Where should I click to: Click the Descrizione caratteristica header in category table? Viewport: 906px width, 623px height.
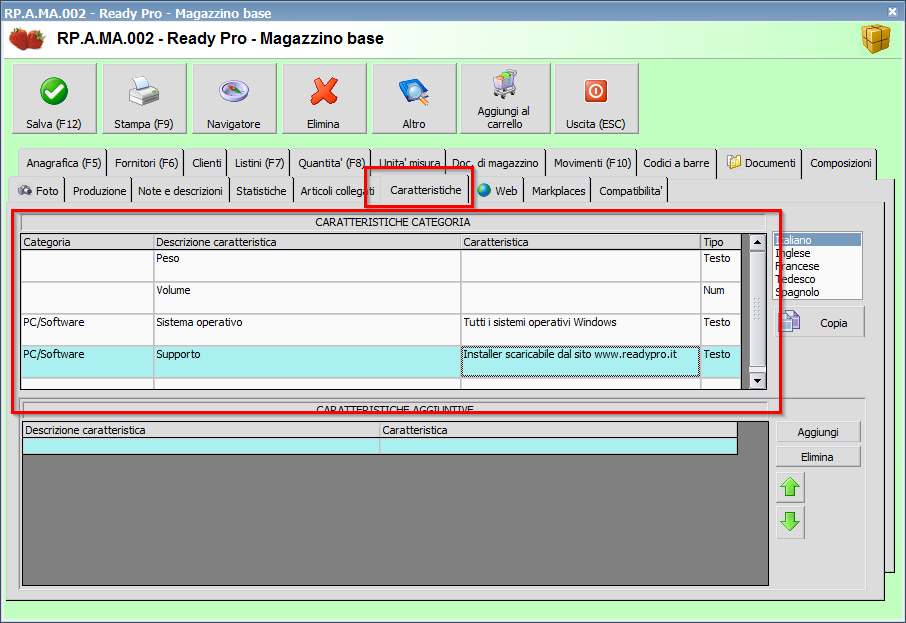[307, 242]
